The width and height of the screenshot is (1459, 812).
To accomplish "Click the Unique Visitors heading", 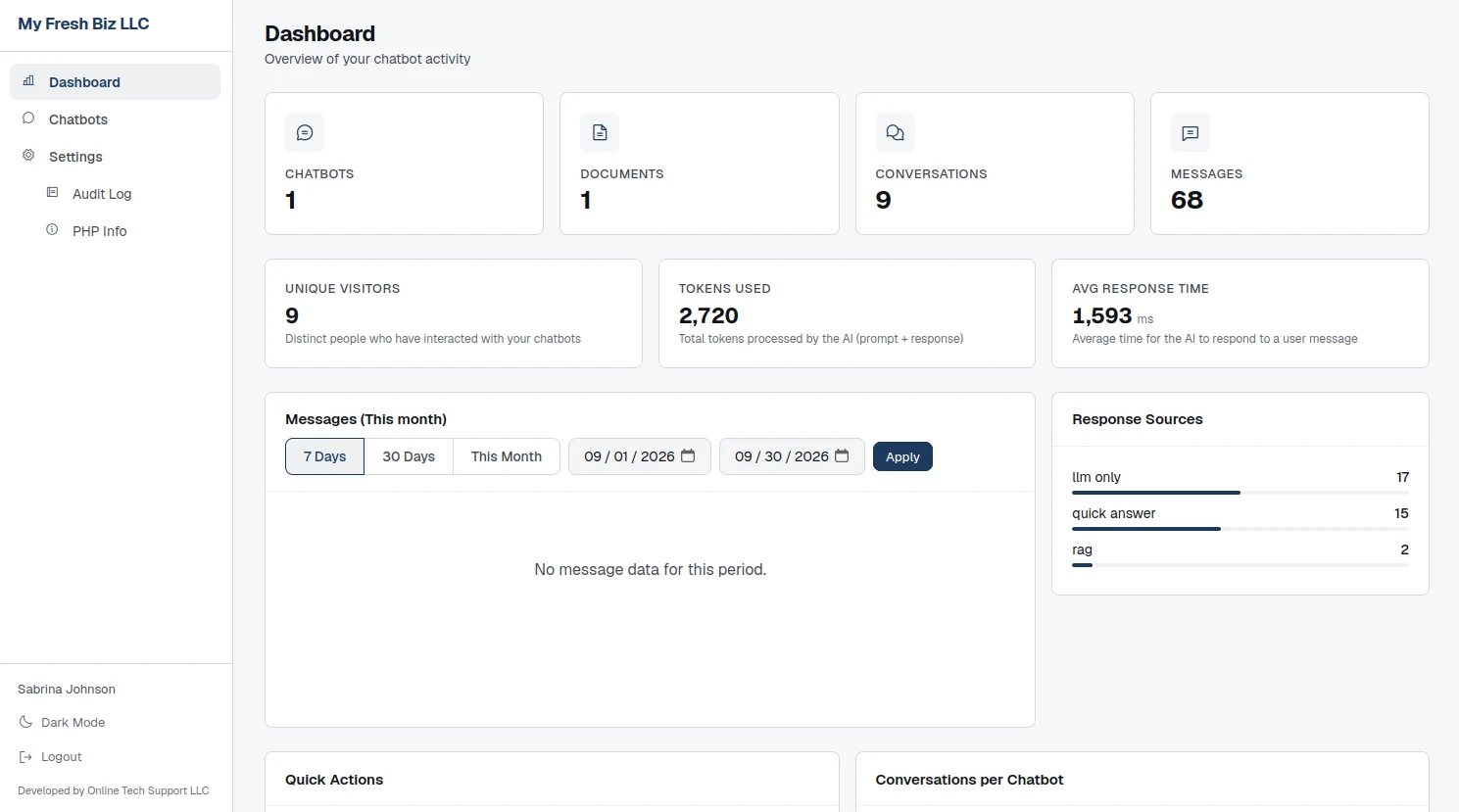I will point(342,288).
